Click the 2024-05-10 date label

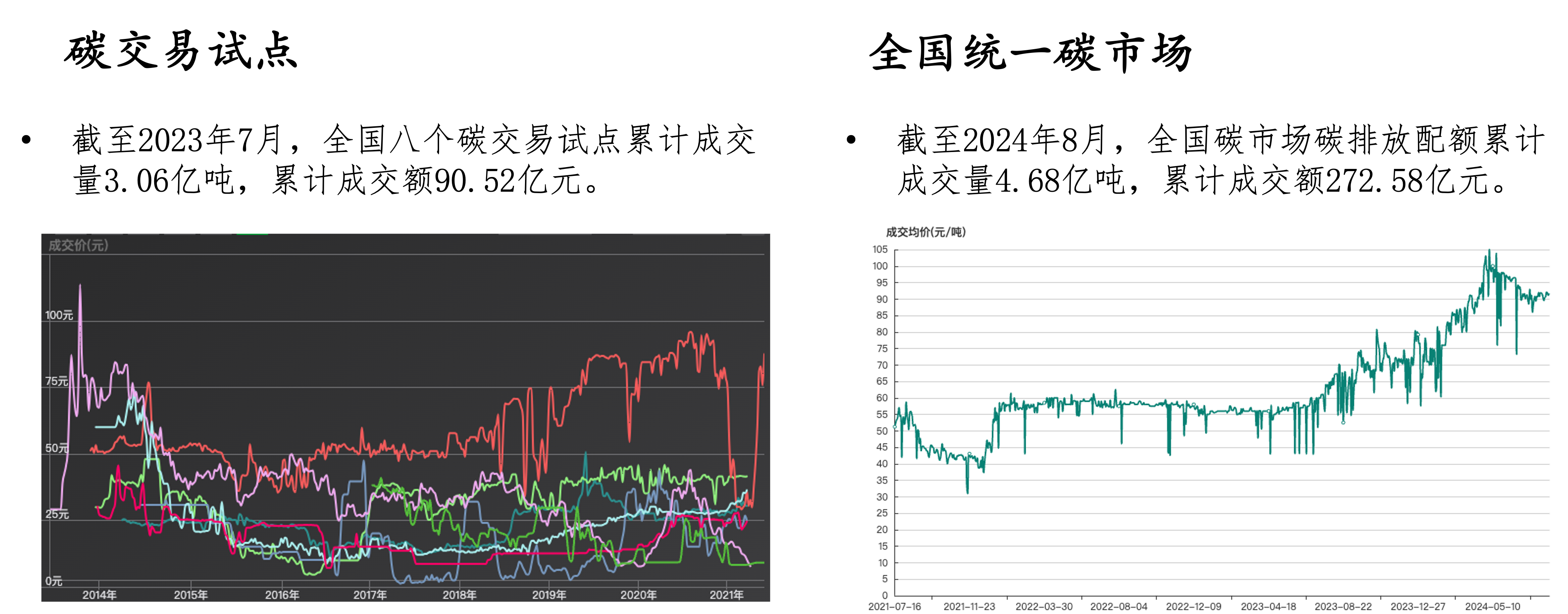pyautogui.click(x=1492, y=607)
